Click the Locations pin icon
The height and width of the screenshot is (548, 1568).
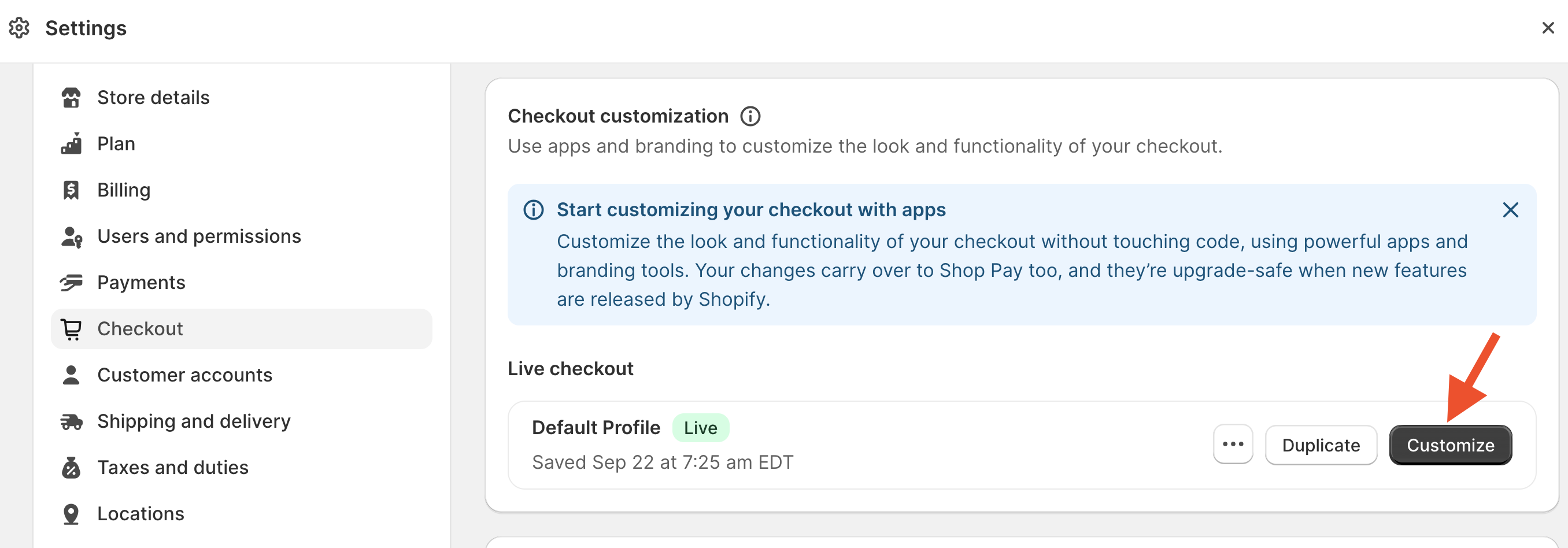point(71,514)
